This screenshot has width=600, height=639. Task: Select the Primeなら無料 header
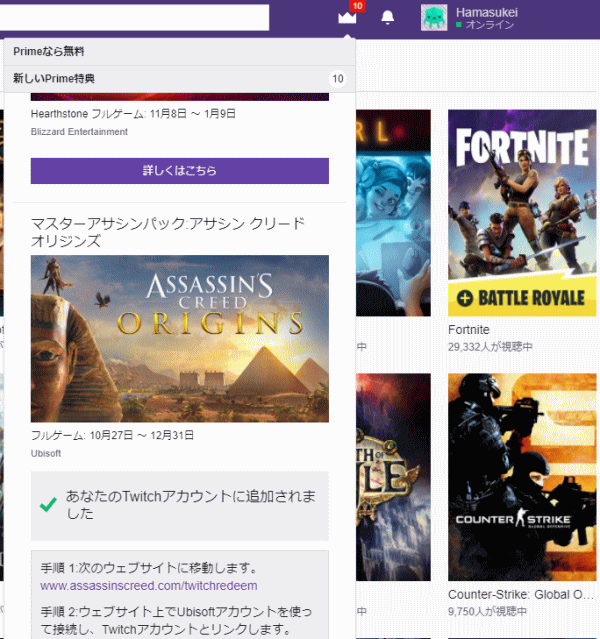coord(179,51)
